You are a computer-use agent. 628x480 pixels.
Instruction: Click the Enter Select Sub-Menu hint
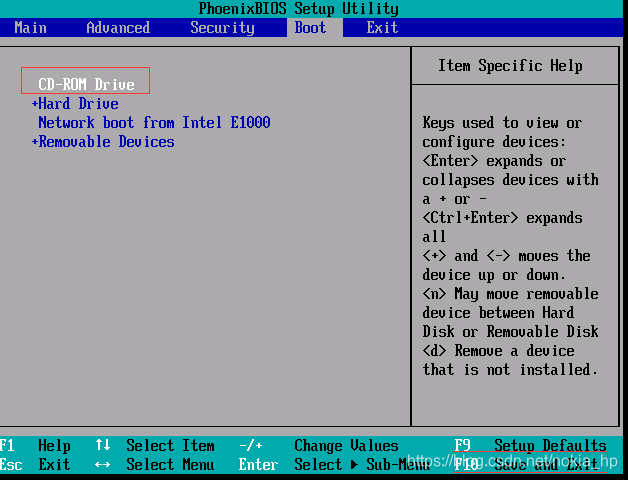click(x=335, y=464)
